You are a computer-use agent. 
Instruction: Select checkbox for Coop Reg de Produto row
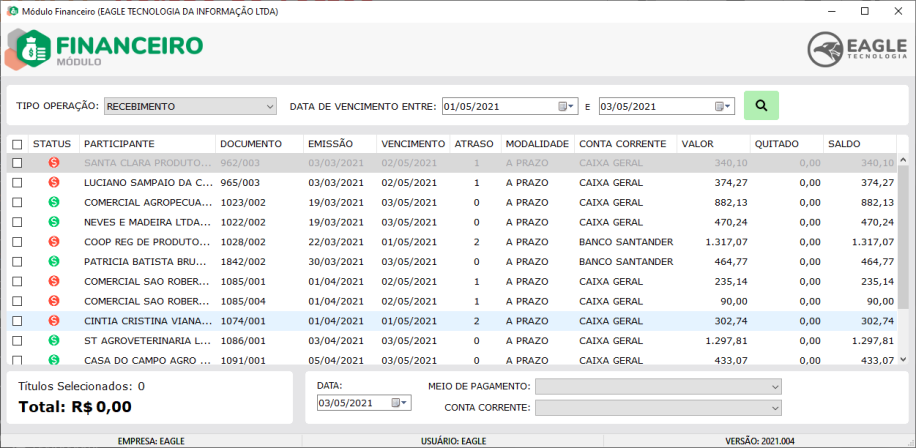tap(17, 242)
